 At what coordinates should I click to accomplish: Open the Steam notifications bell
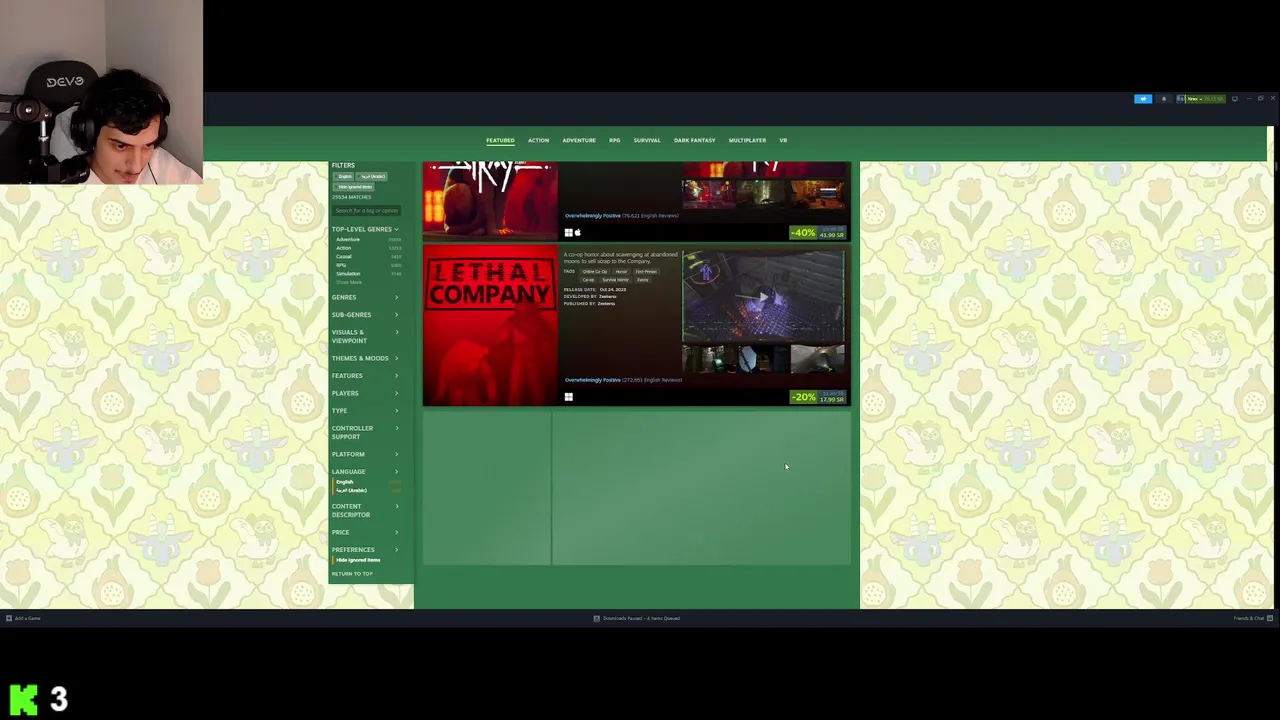tap(1164, 99)
